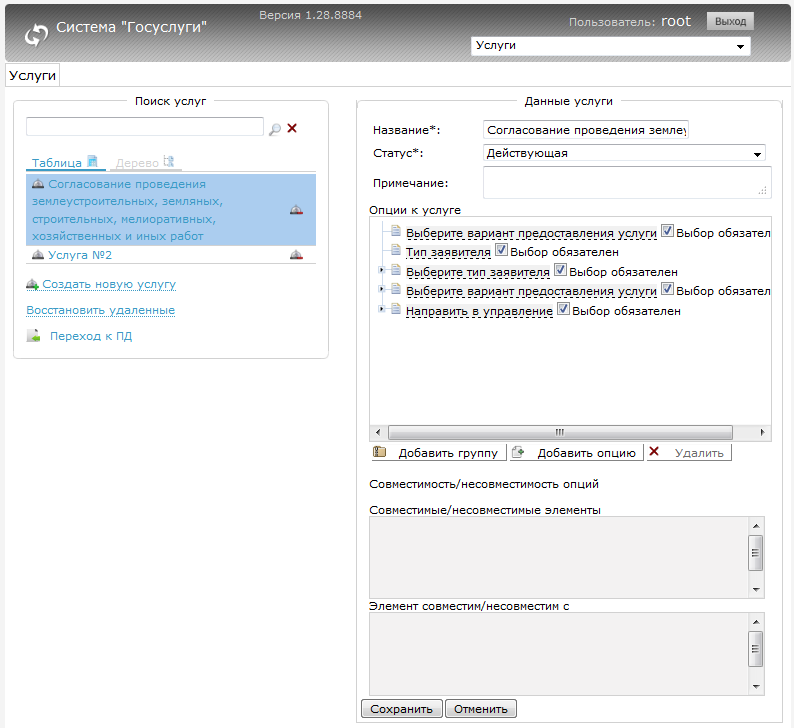Select Выберите тип заявителя option label
794x728 pixels.
(x=478, y=272)
